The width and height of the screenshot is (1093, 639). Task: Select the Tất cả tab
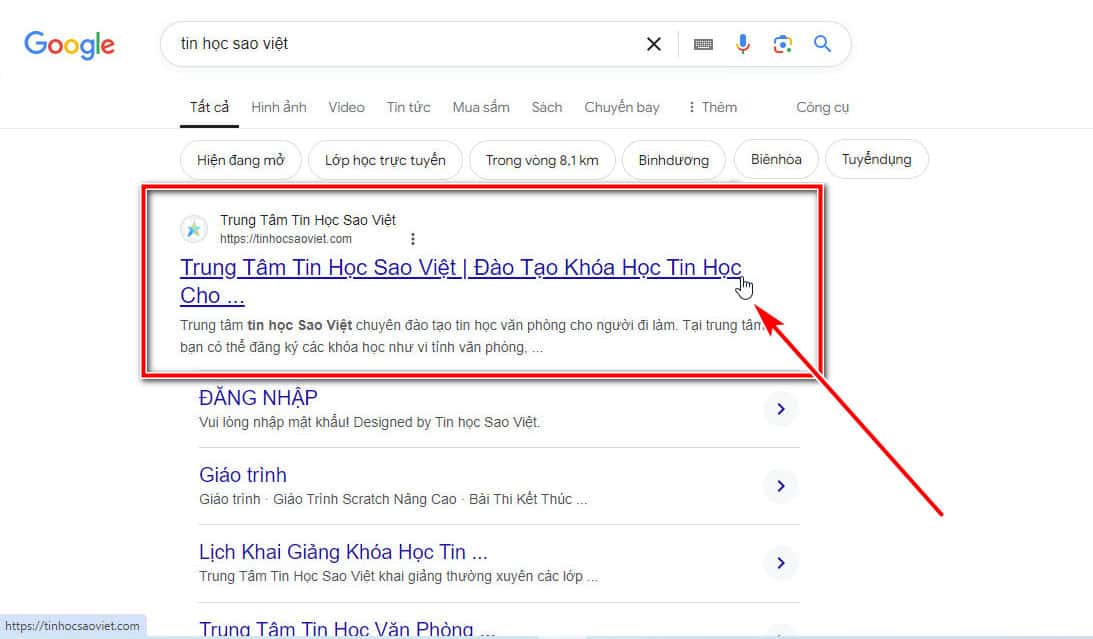tap(209, 107)
